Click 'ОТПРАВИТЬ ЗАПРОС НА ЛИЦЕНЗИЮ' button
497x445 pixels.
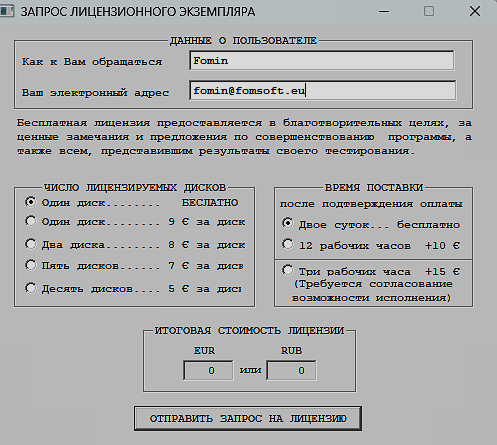(x=248, y=418)
